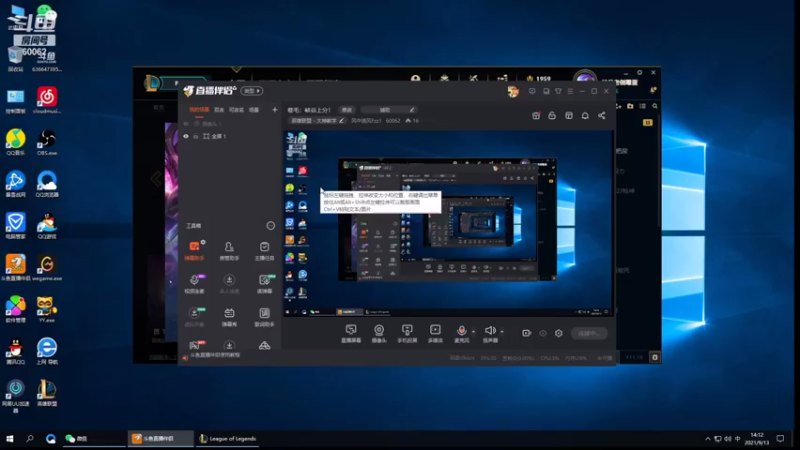Collapse the 工具箱 toolbox panel
This screenshot has height=450, width=800.
[x=270, y=226]
